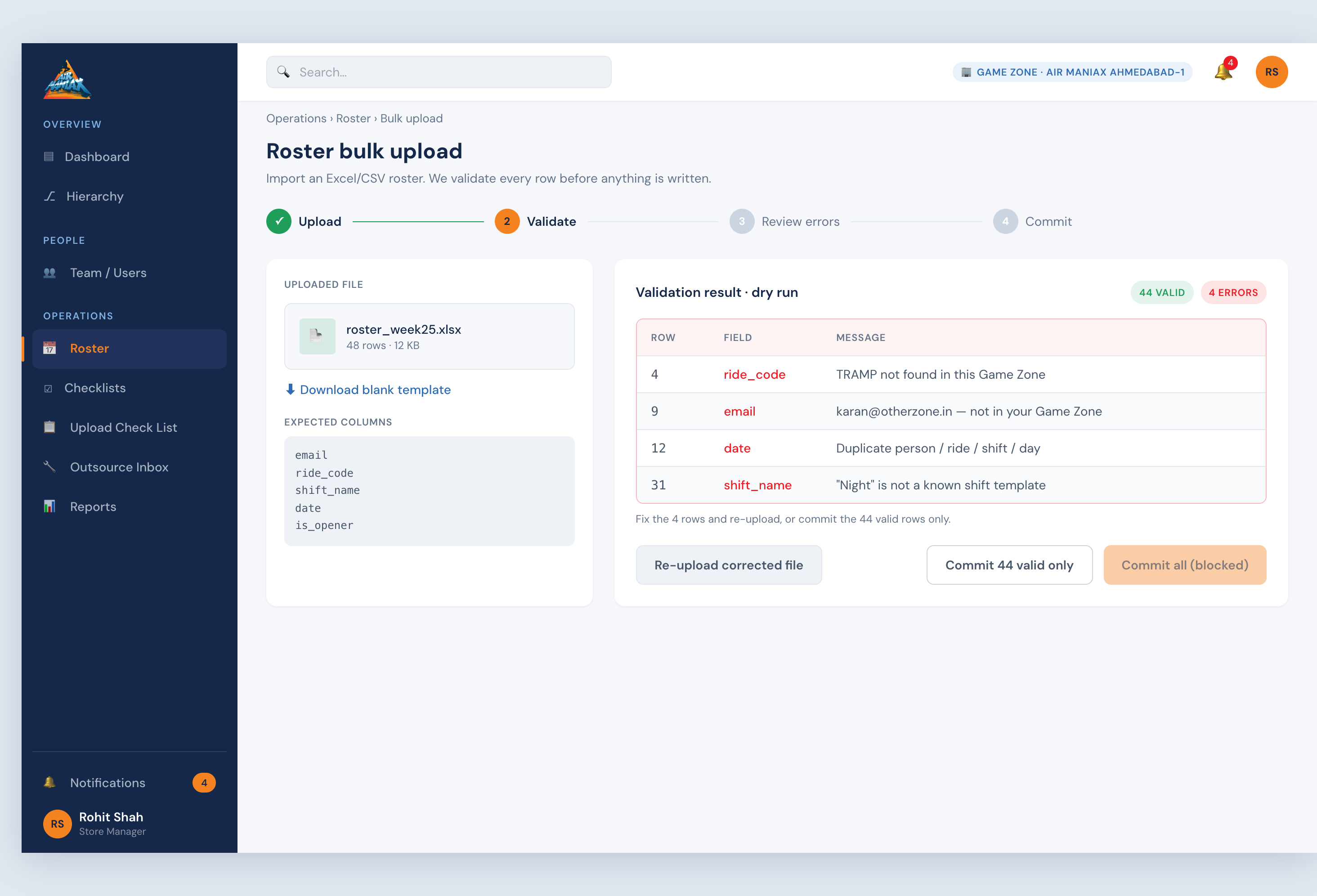The width and height of the screenshot is (1317, 896).
Task: Click the Validate step 2 indicator
Action: click(x=507, y=222)
